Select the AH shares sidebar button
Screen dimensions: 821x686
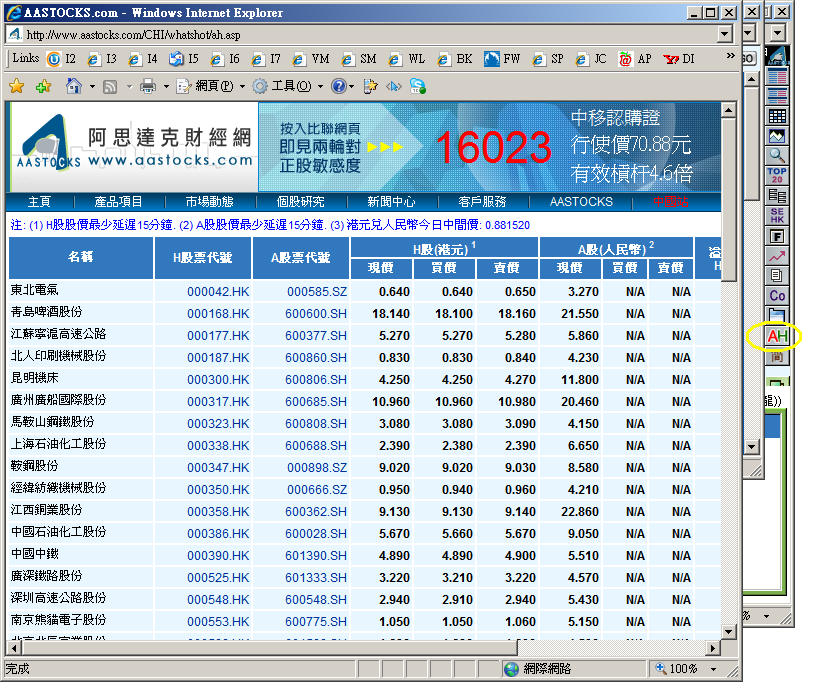[x=778, y=336]
